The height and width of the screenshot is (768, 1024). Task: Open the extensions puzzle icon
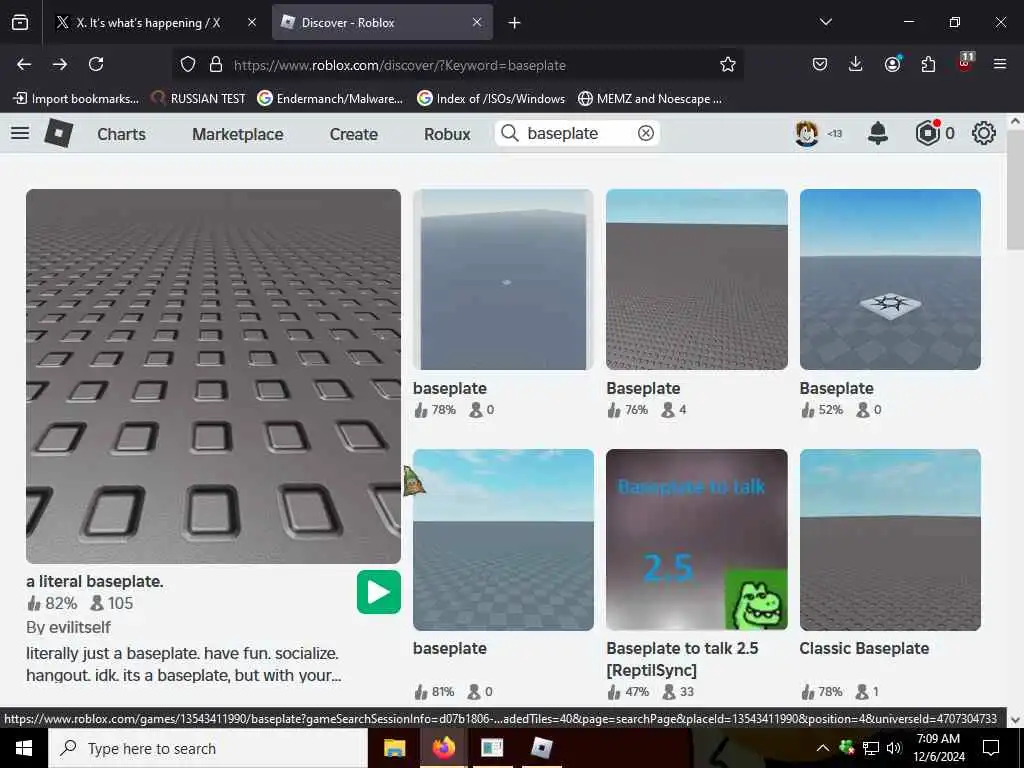[x=928, y=64]
